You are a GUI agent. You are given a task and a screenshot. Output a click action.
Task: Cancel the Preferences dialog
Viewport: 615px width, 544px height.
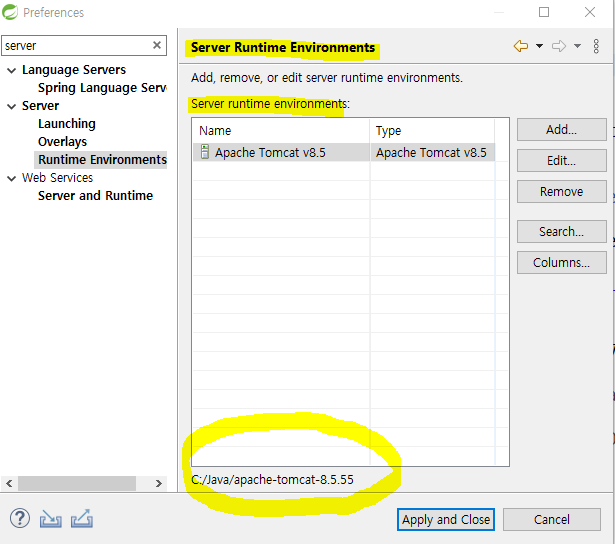(x=551, y=519)
